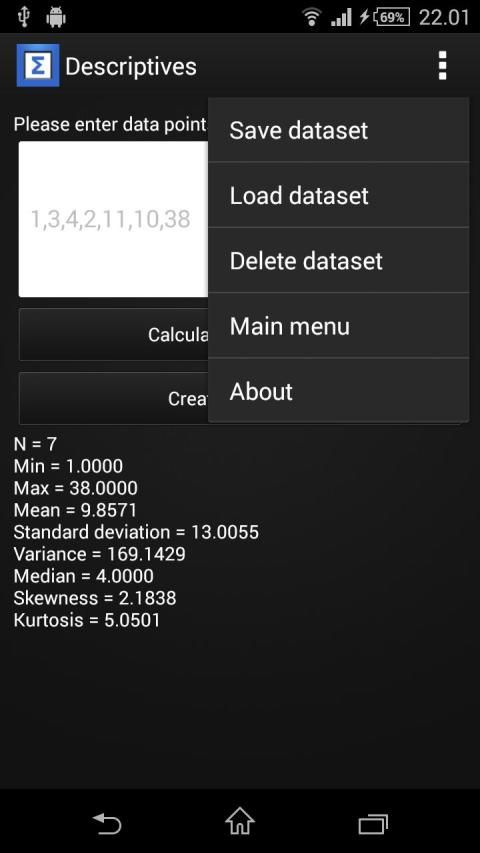Tap the 22.01 clock in the status bar
Image resolution: width=480 pixels, height=853 pixels.
444,17
